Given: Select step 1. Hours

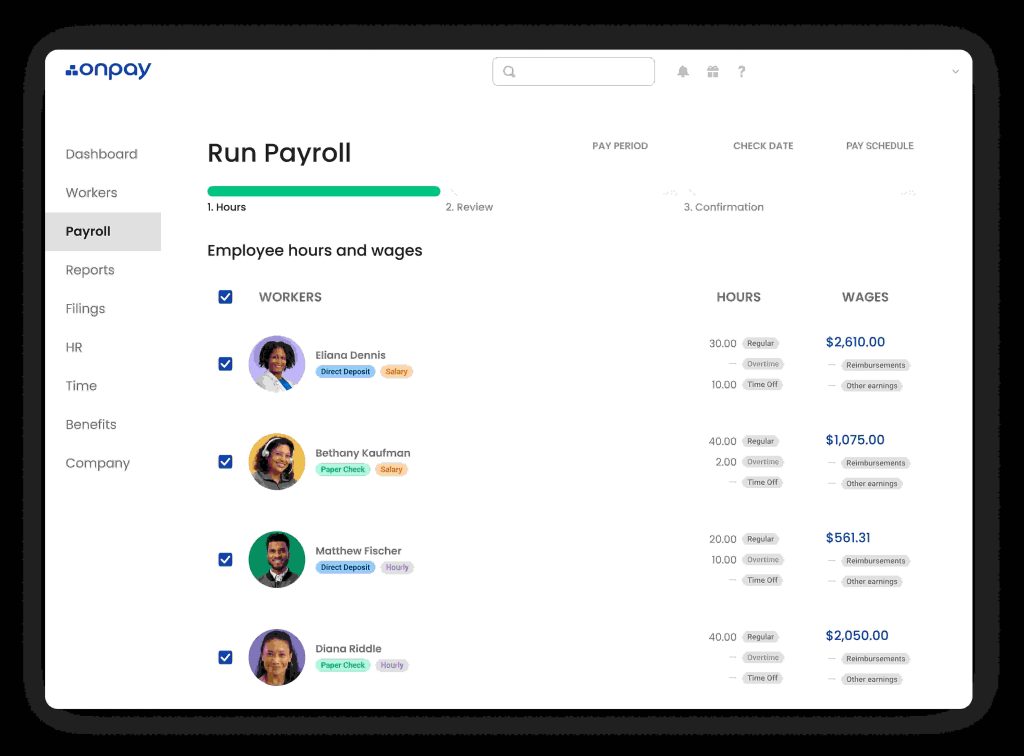Looking at the screenshot, I should click(x=227, y=207).
